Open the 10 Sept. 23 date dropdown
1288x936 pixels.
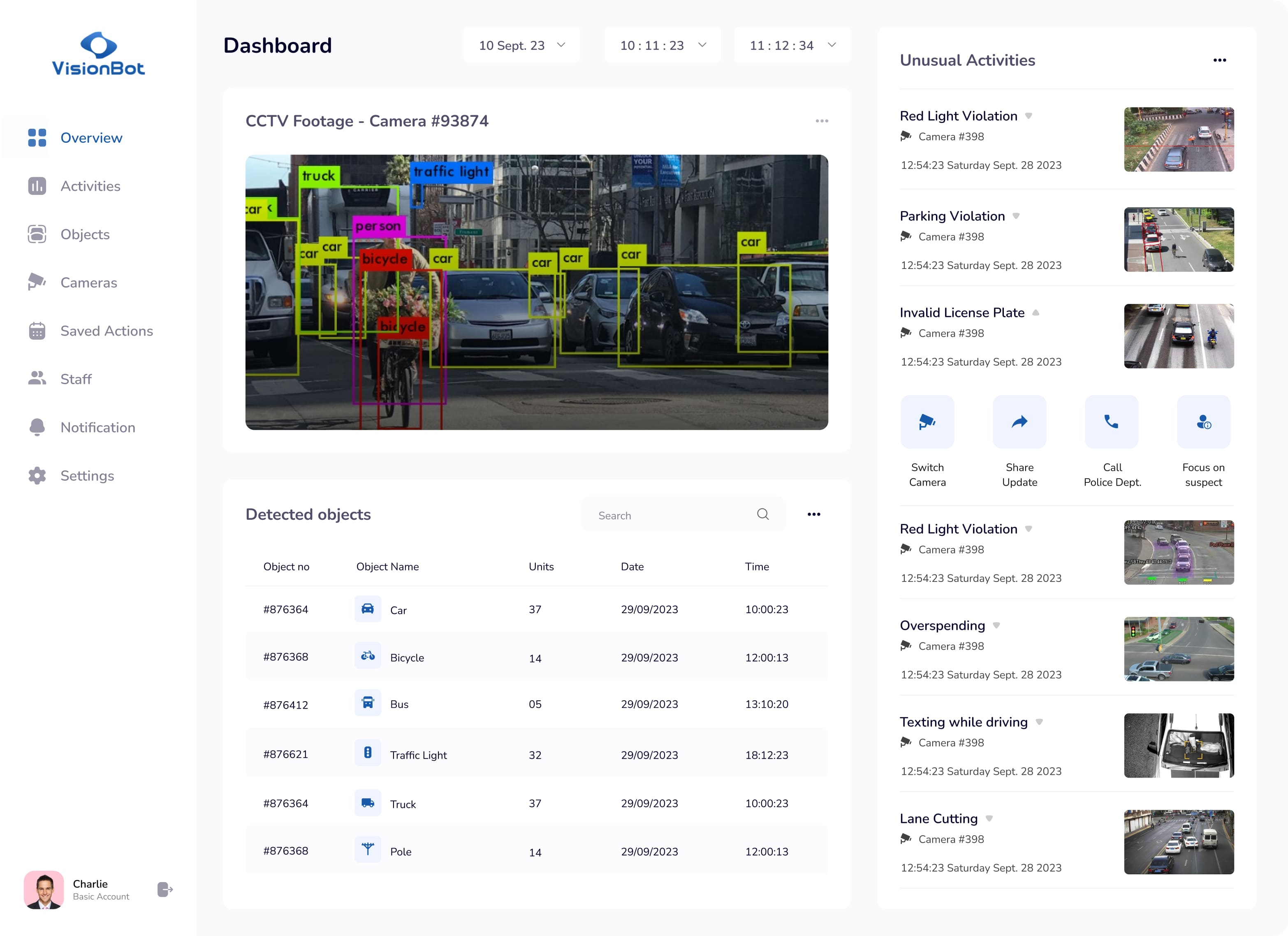click(521, 45)
